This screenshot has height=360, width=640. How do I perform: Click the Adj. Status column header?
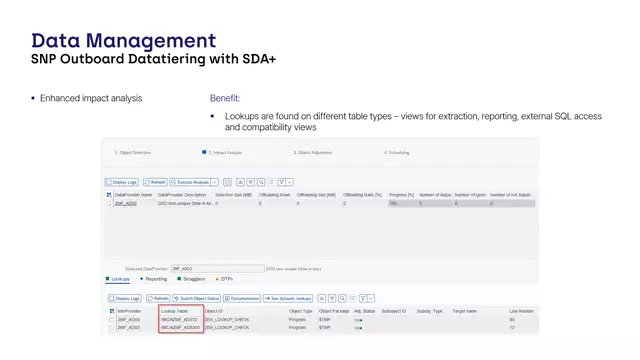364,311
